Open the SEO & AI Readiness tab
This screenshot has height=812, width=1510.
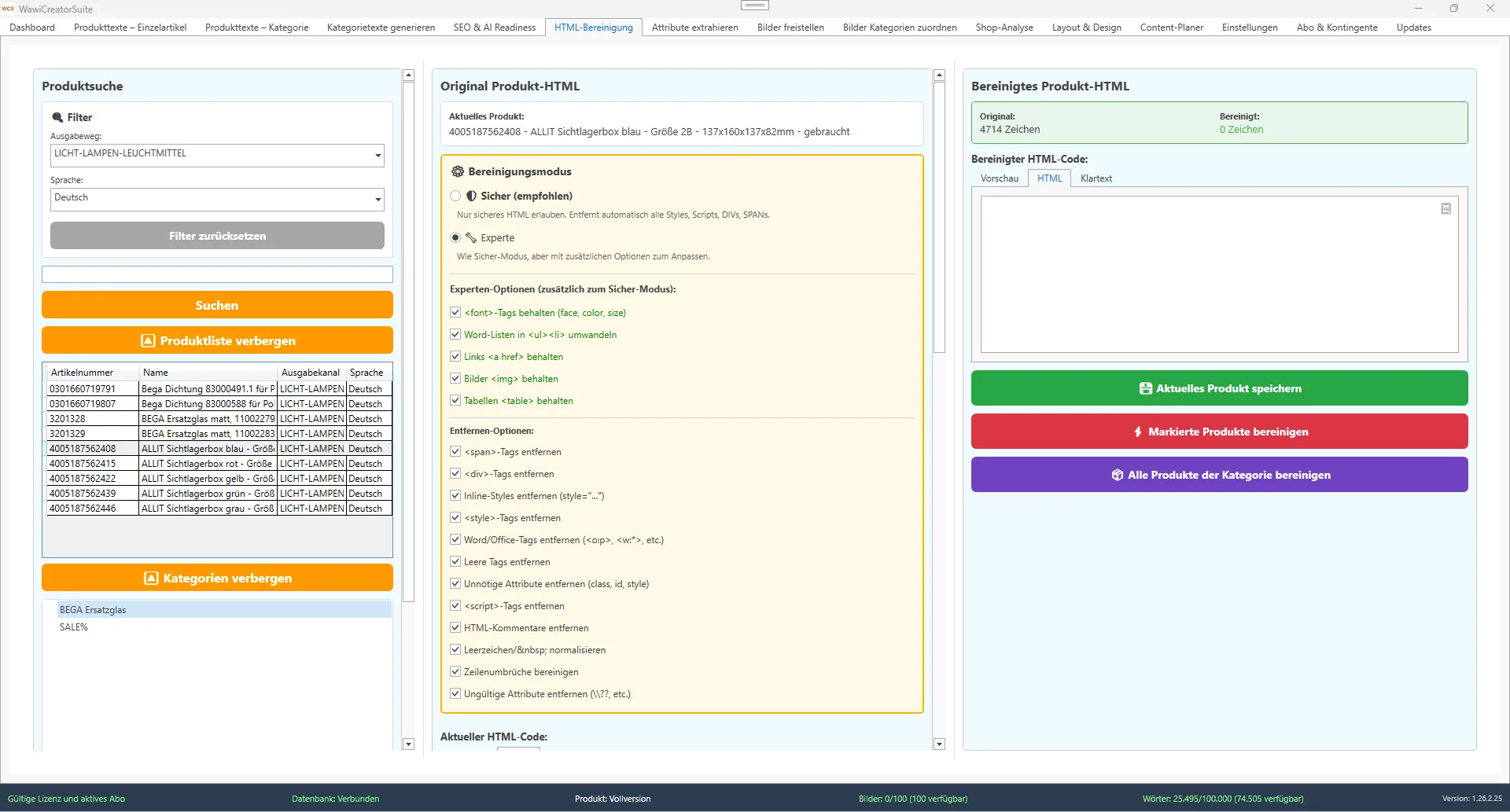[x=495, y=27]
